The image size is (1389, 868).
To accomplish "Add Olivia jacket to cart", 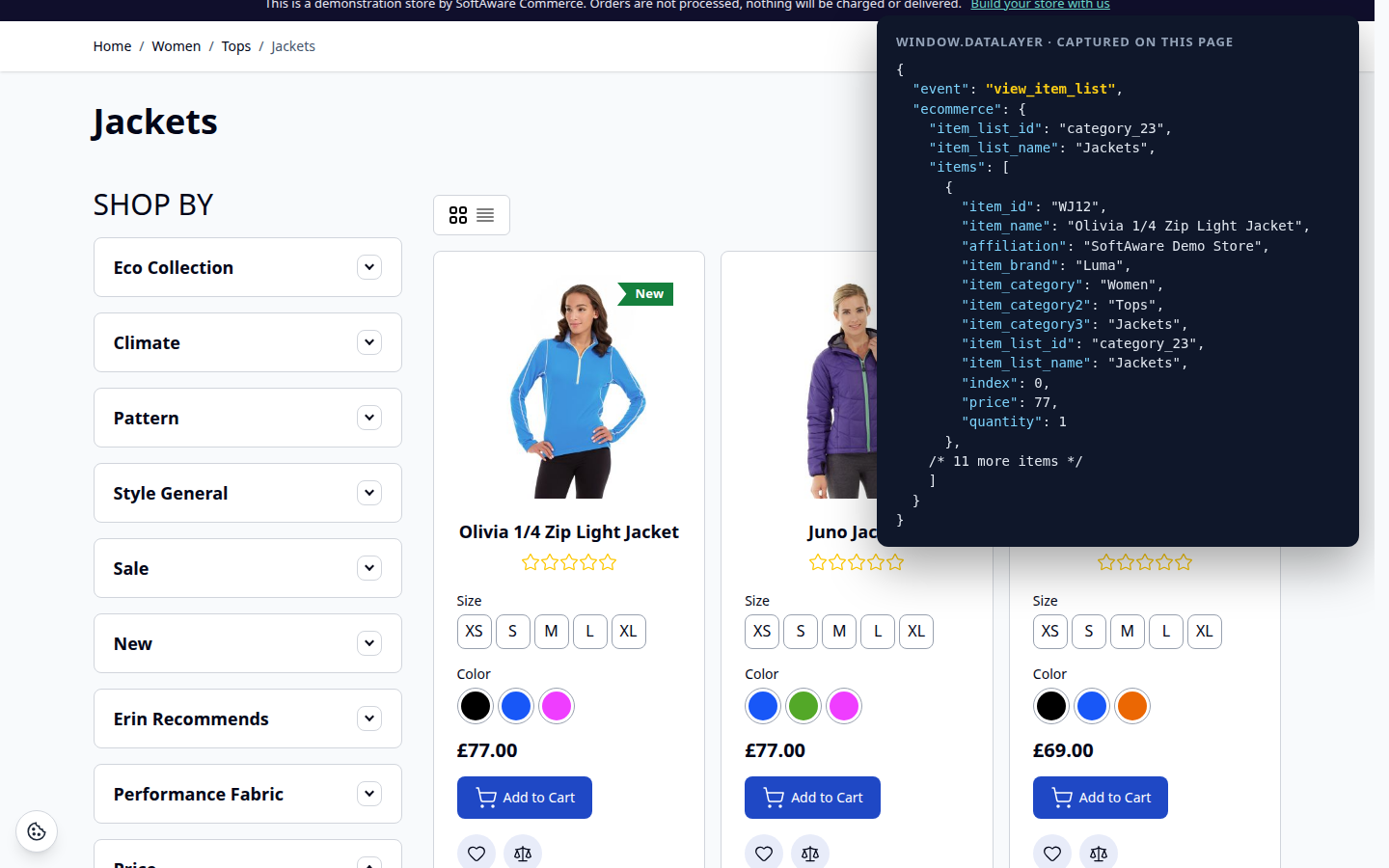I will point(525,798).
